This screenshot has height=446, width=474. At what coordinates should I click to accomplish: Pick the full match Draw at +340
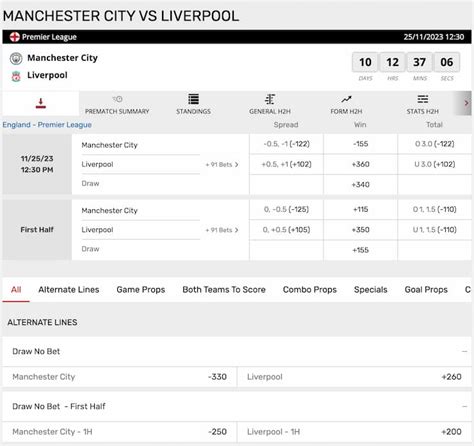click(360, 185)
